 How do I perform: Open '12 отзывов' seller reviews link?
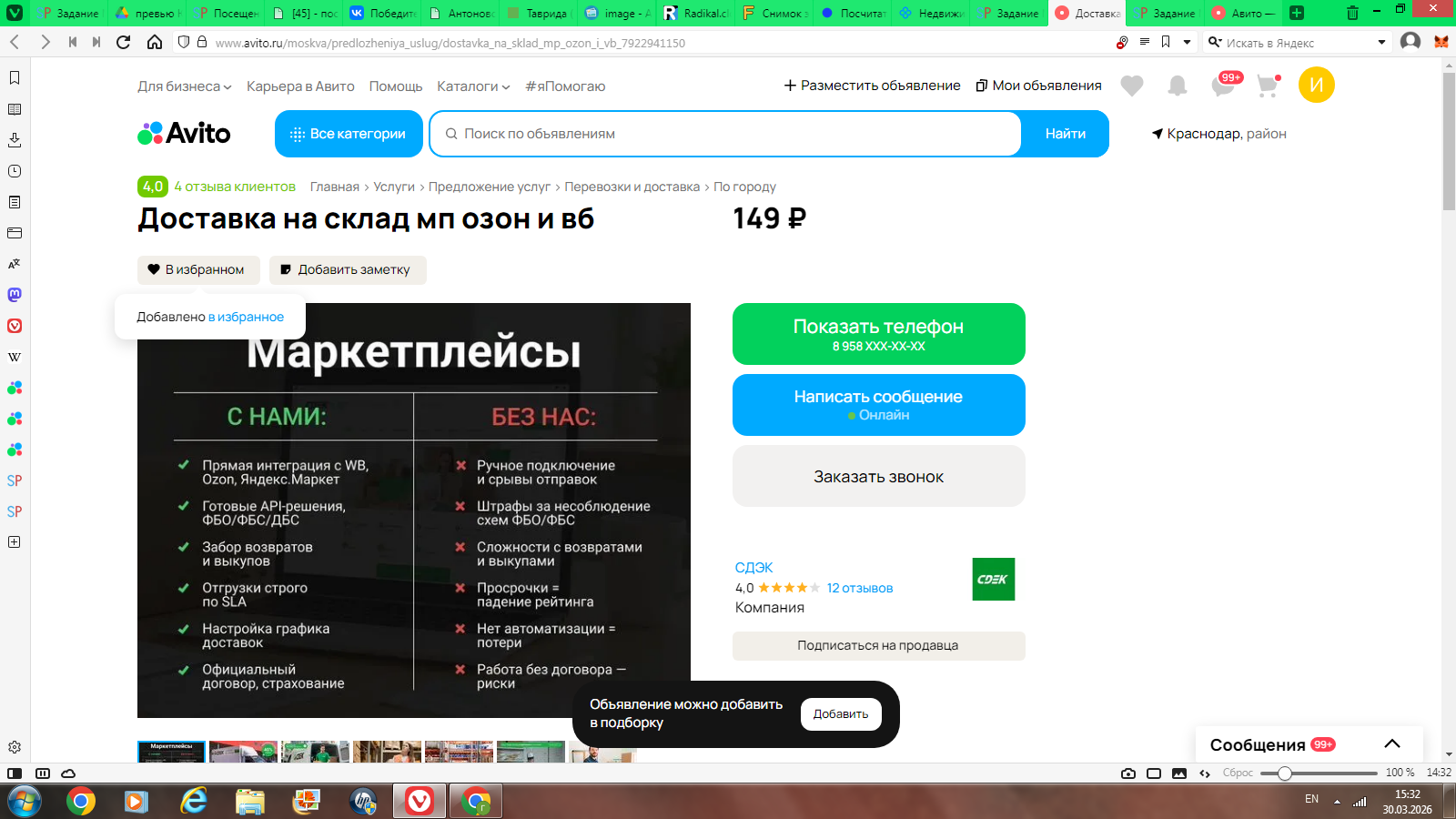[x=860, y=588]
